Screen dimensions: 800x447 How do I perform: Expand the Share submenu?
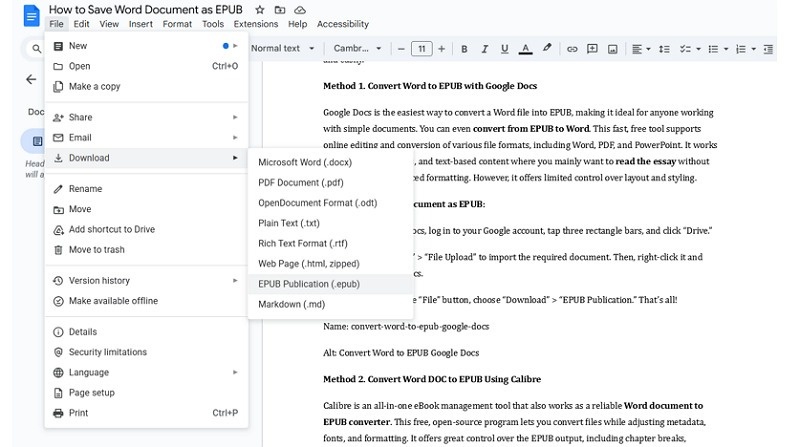[146, 117]
